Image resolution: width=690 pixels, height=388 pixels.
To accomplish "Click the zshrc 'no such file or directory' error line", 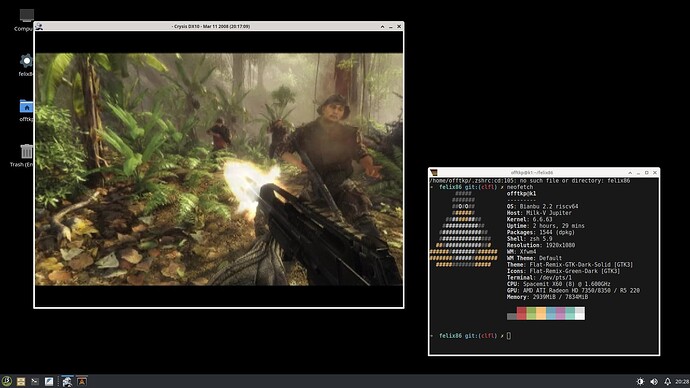I will (530, 181).
